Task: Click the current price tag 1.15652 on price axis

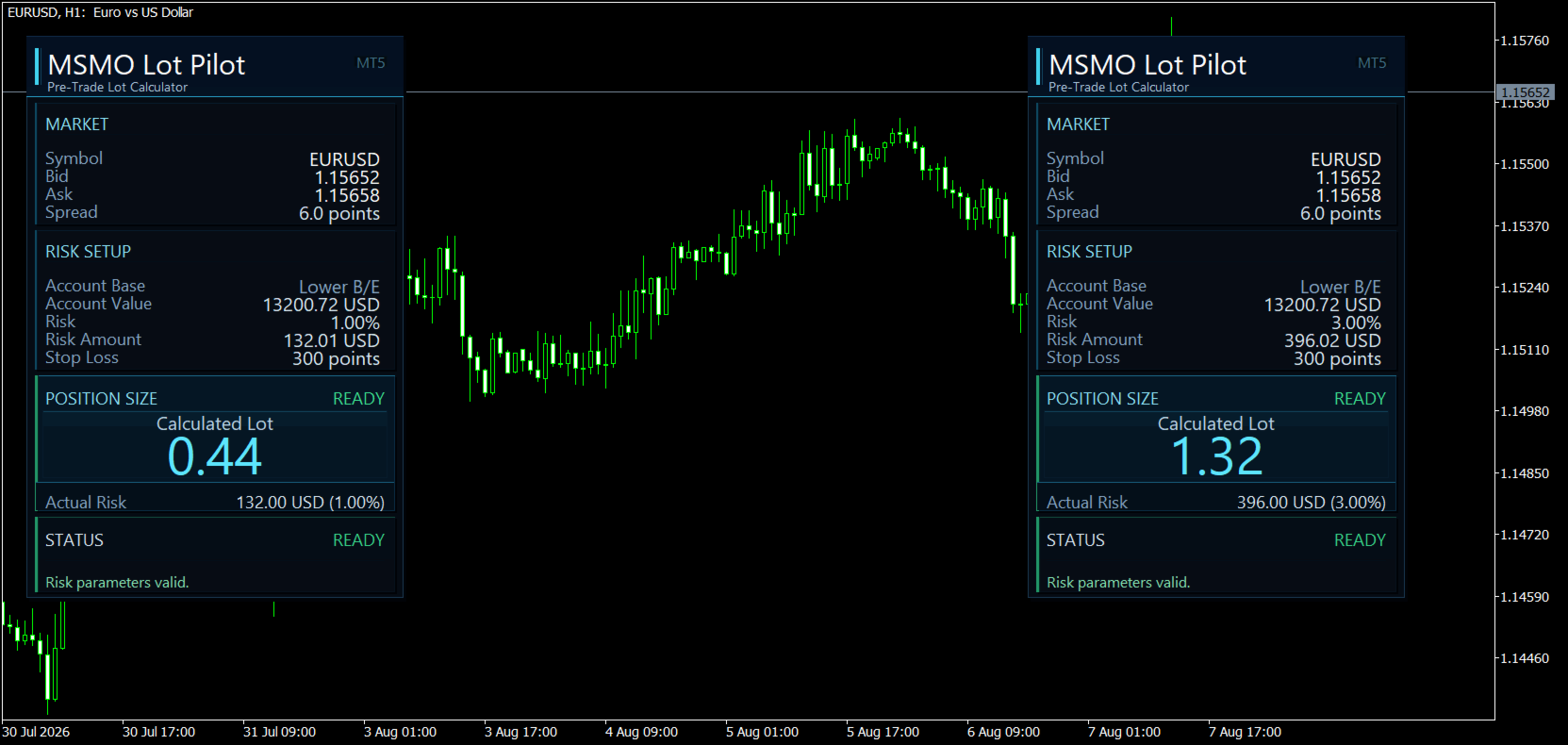Action: (x=1526, y=92)
